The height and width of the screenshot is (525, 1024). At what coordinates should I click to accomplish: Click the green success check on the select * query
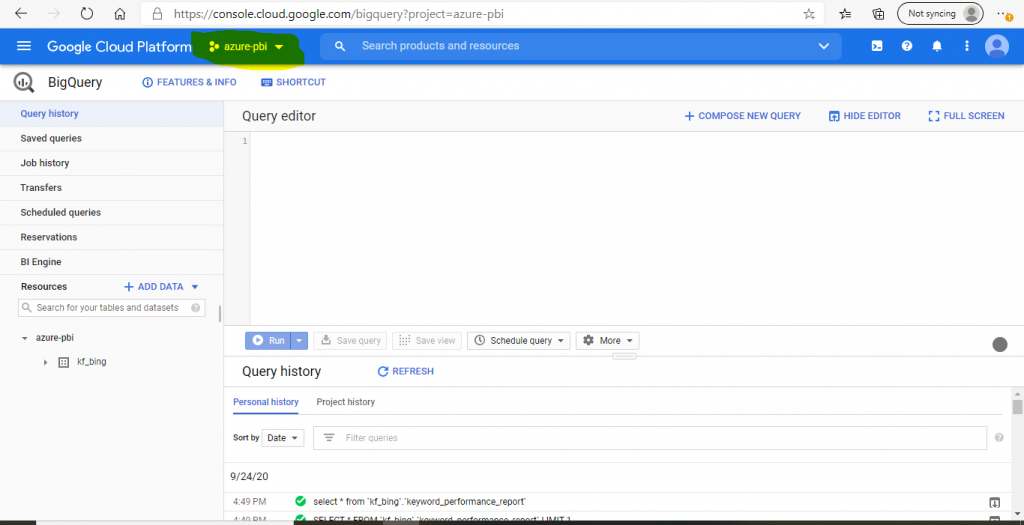pos(300,501)
